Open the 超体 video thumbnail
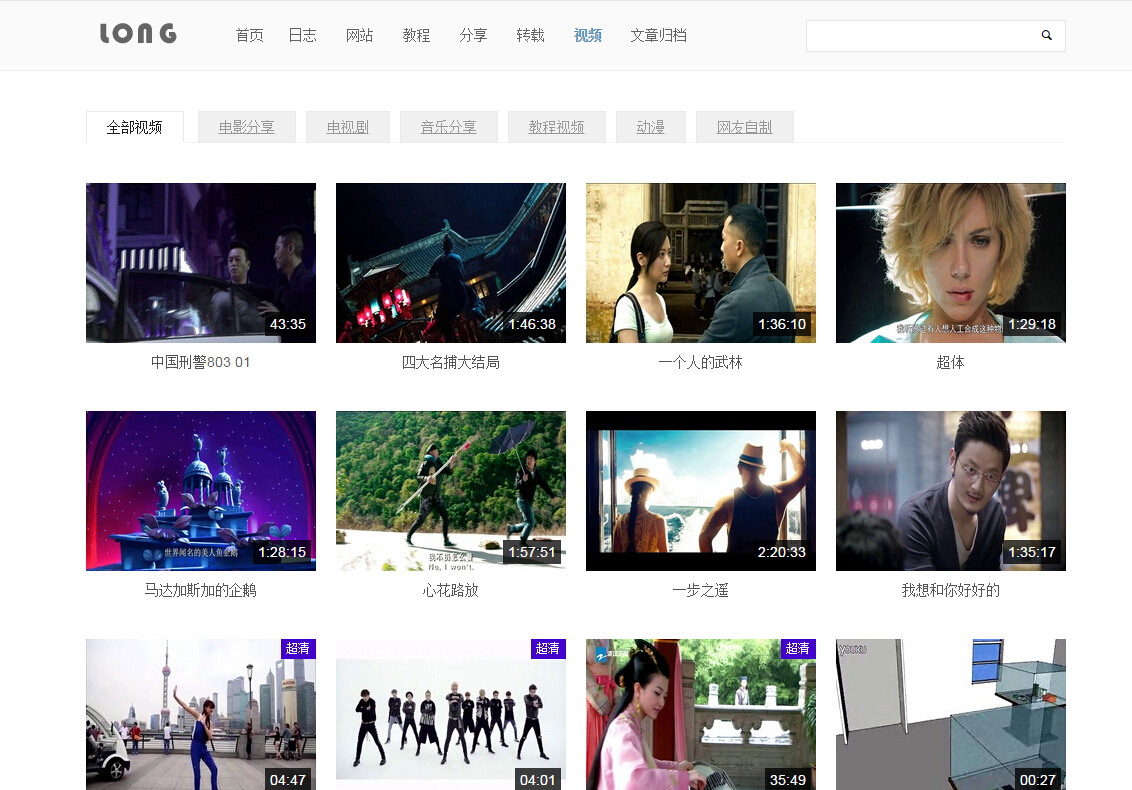The height and width of the screenshot is (790, 1132). [951, 263]
